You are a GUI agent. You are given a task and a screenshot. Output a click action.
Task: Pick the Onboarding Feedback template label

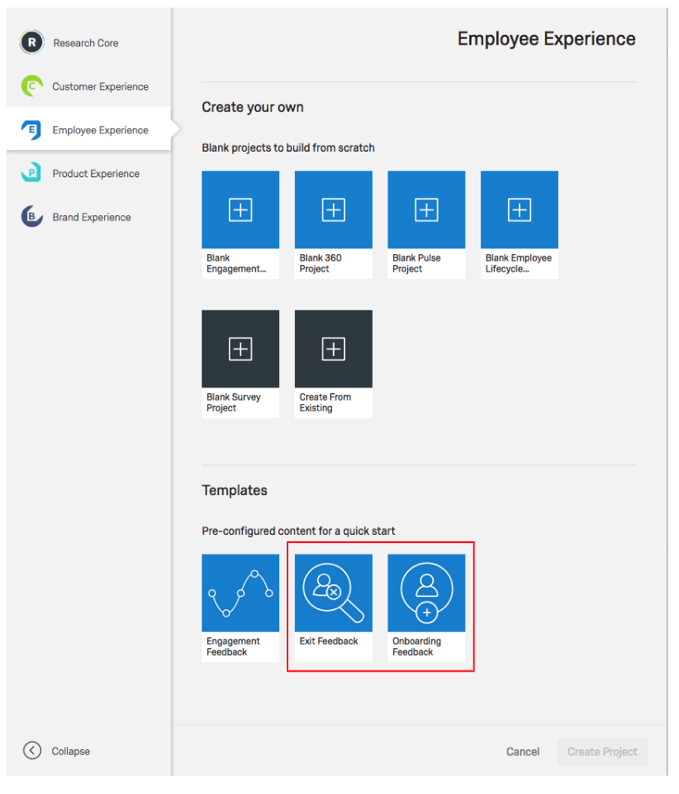point(417,647)
